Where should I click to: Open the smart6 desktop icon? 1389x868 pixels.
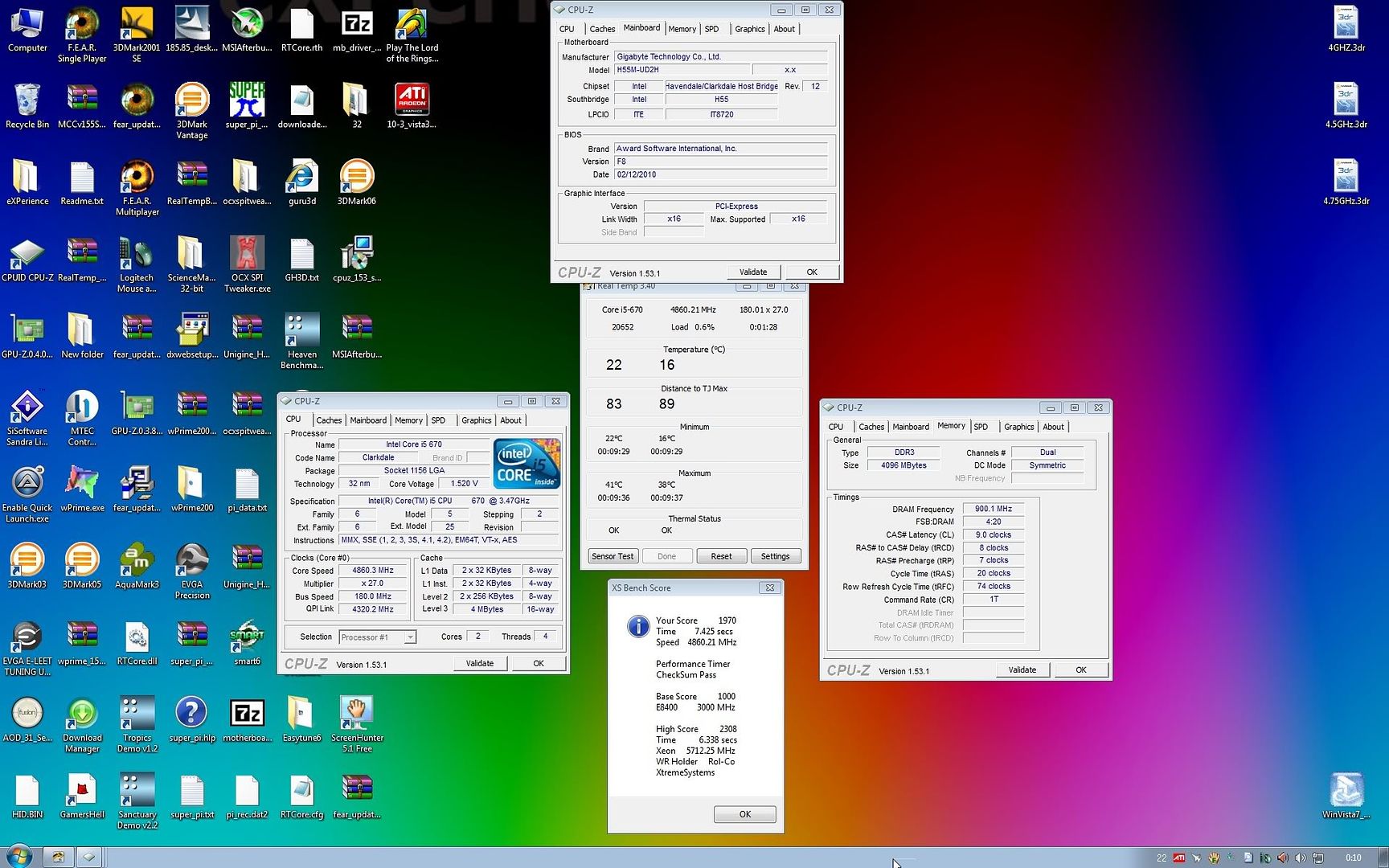pos(247,643)
